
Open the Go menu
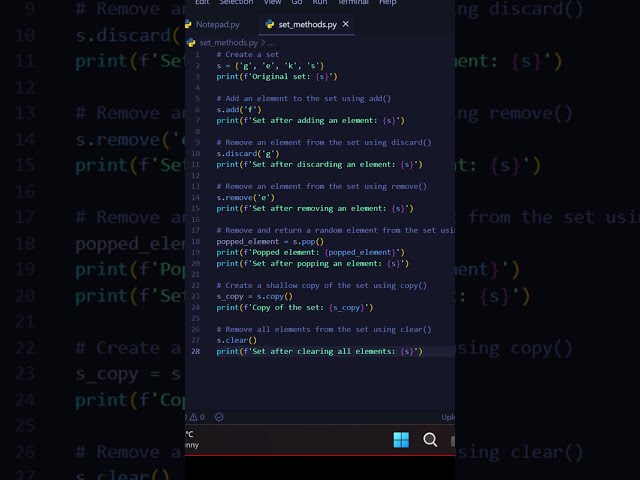(297, 2)
